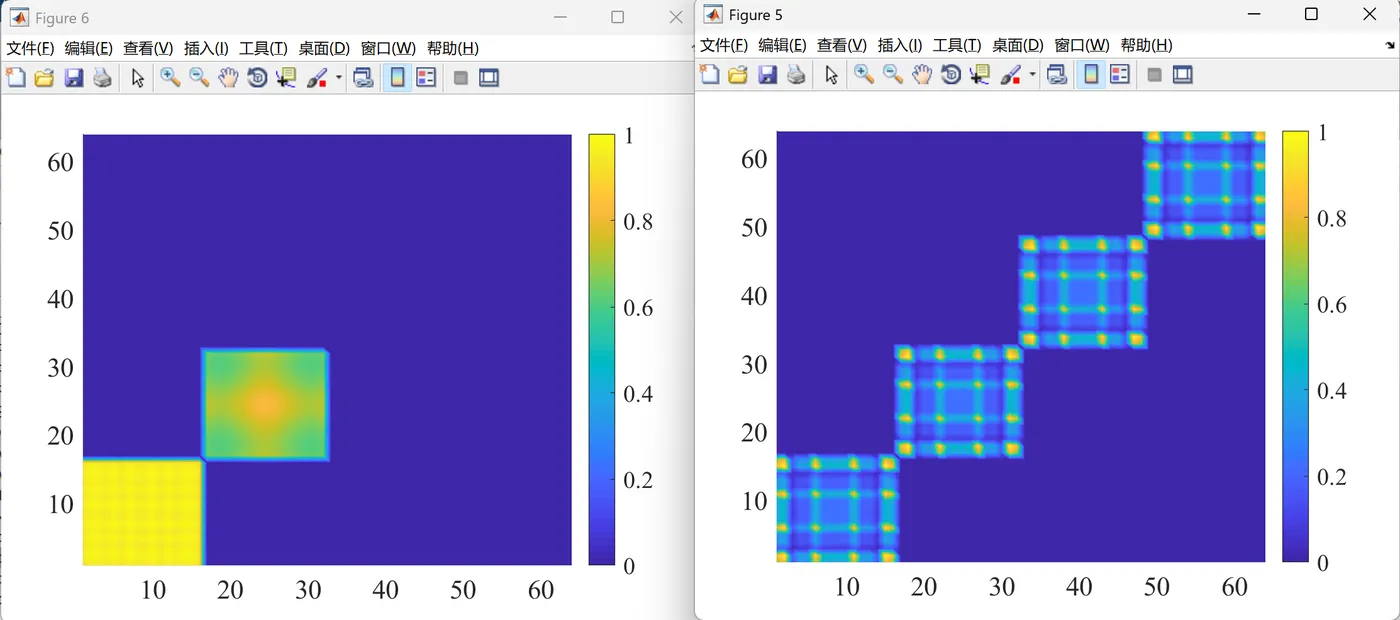This screenshot has height=620, width=1400.
Task: Click Link Plot icon in Figure 5
Action: [x=1058, y=74]
